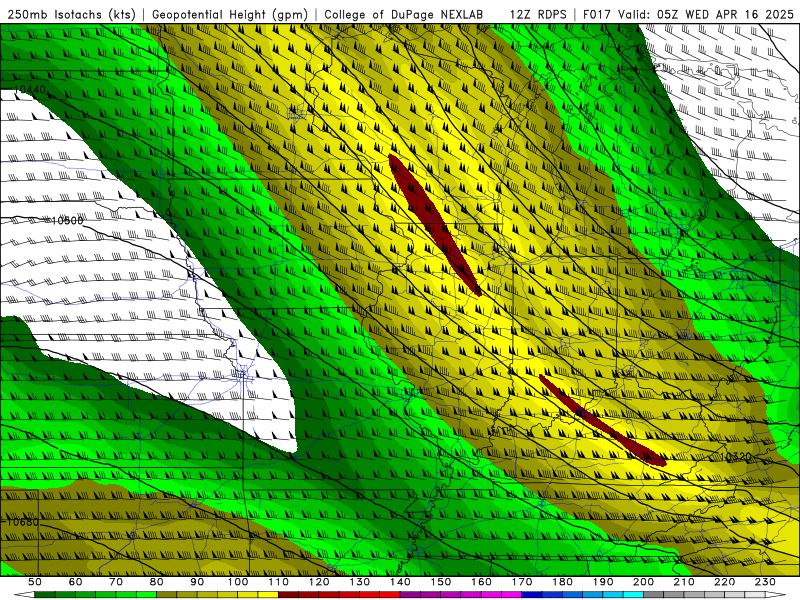Click the 60 label on the color scale
This screenshot has width=800, height=600.
point(75,582)
